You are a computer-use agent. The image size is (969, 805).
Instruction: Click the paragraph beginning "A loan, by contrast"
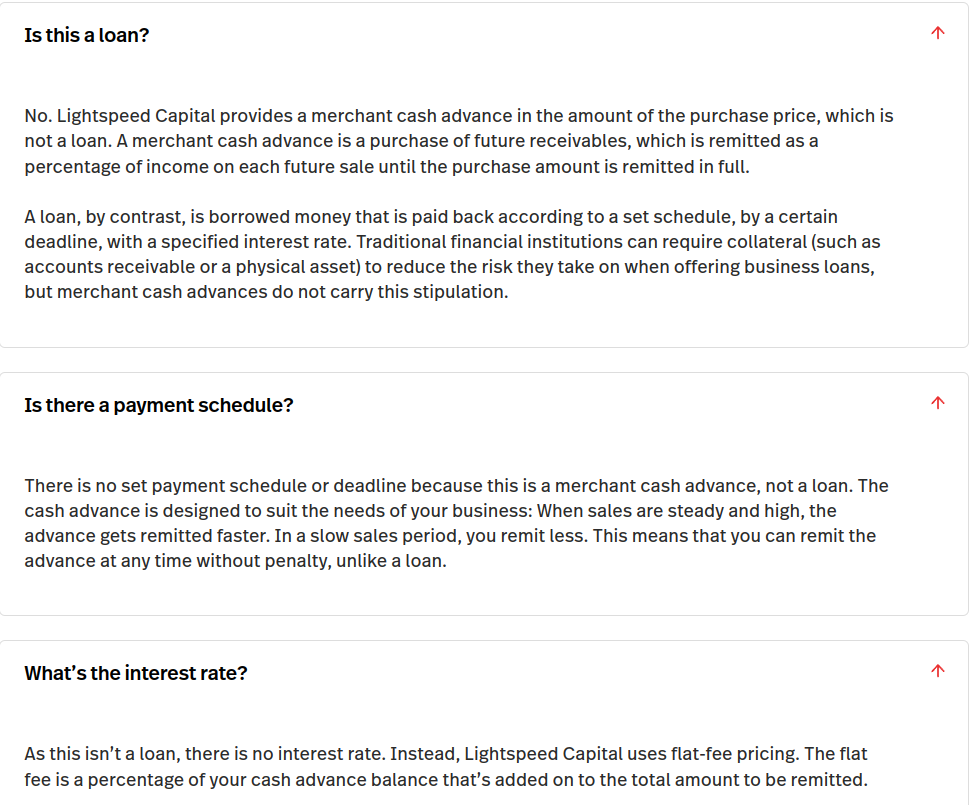[x=452, y=254]
